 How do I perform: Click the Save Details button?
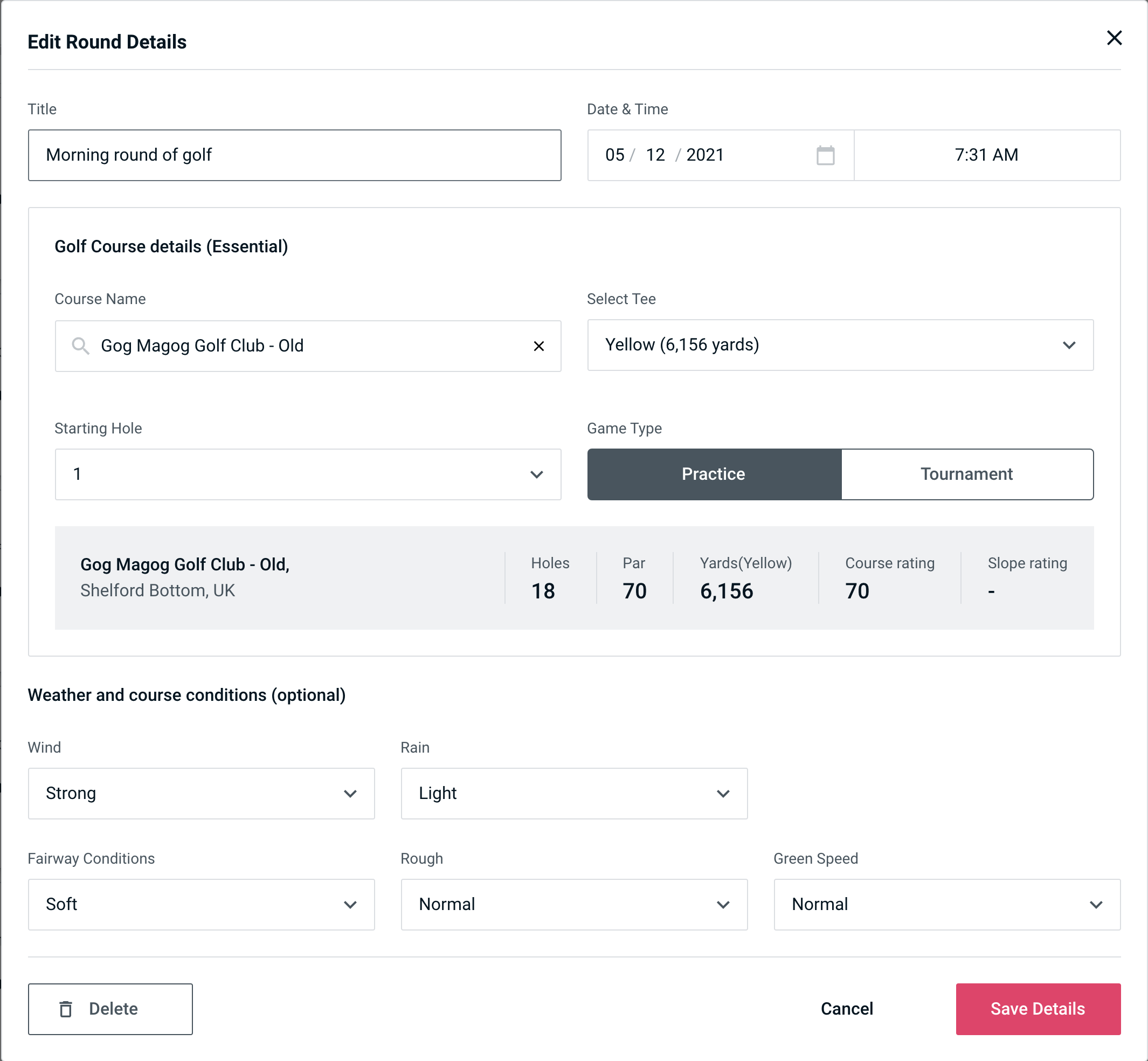pyautogui.click(x=1037, y=1008)
